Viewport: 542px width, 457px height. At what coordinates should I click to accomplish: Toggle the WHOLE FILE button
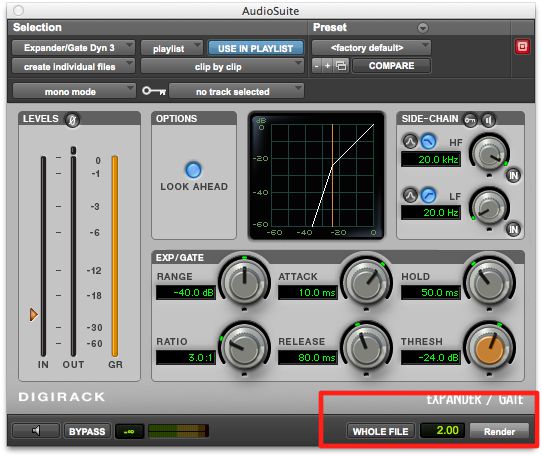click(380, 431)
